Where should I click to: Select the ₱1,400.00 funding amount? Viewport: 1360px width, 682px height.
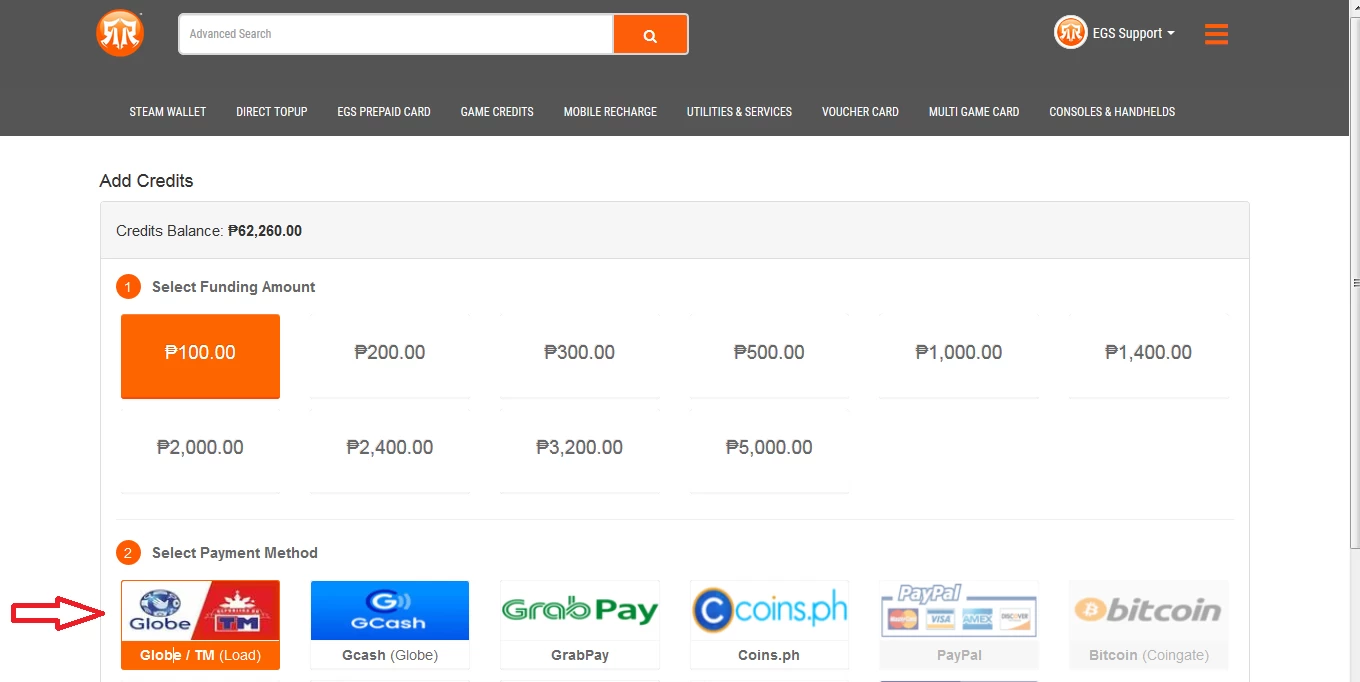coord(1148,356)
